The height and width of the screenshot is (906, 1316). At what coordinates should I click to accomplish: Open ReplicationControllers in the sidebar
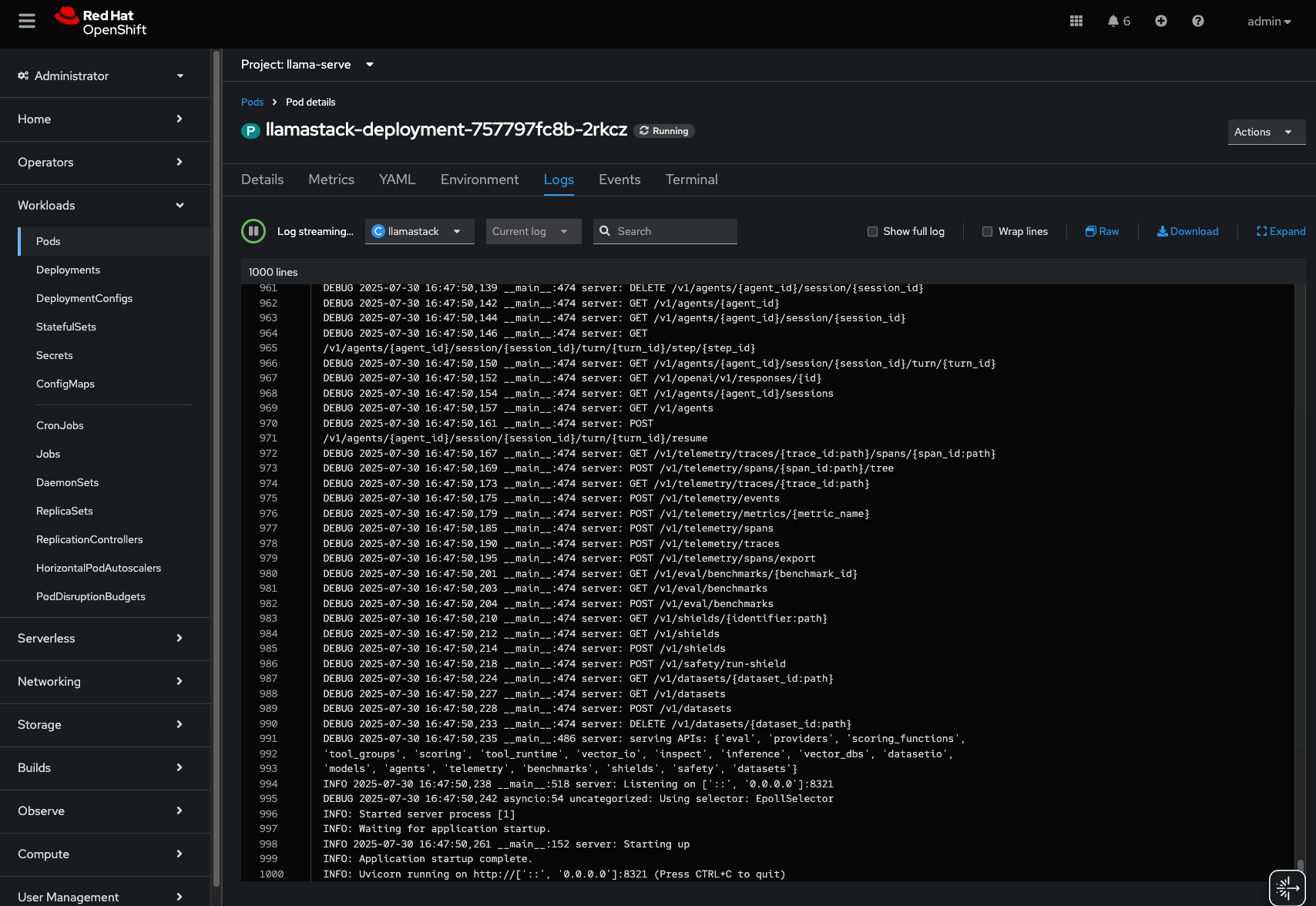click(x=114, y=539)
